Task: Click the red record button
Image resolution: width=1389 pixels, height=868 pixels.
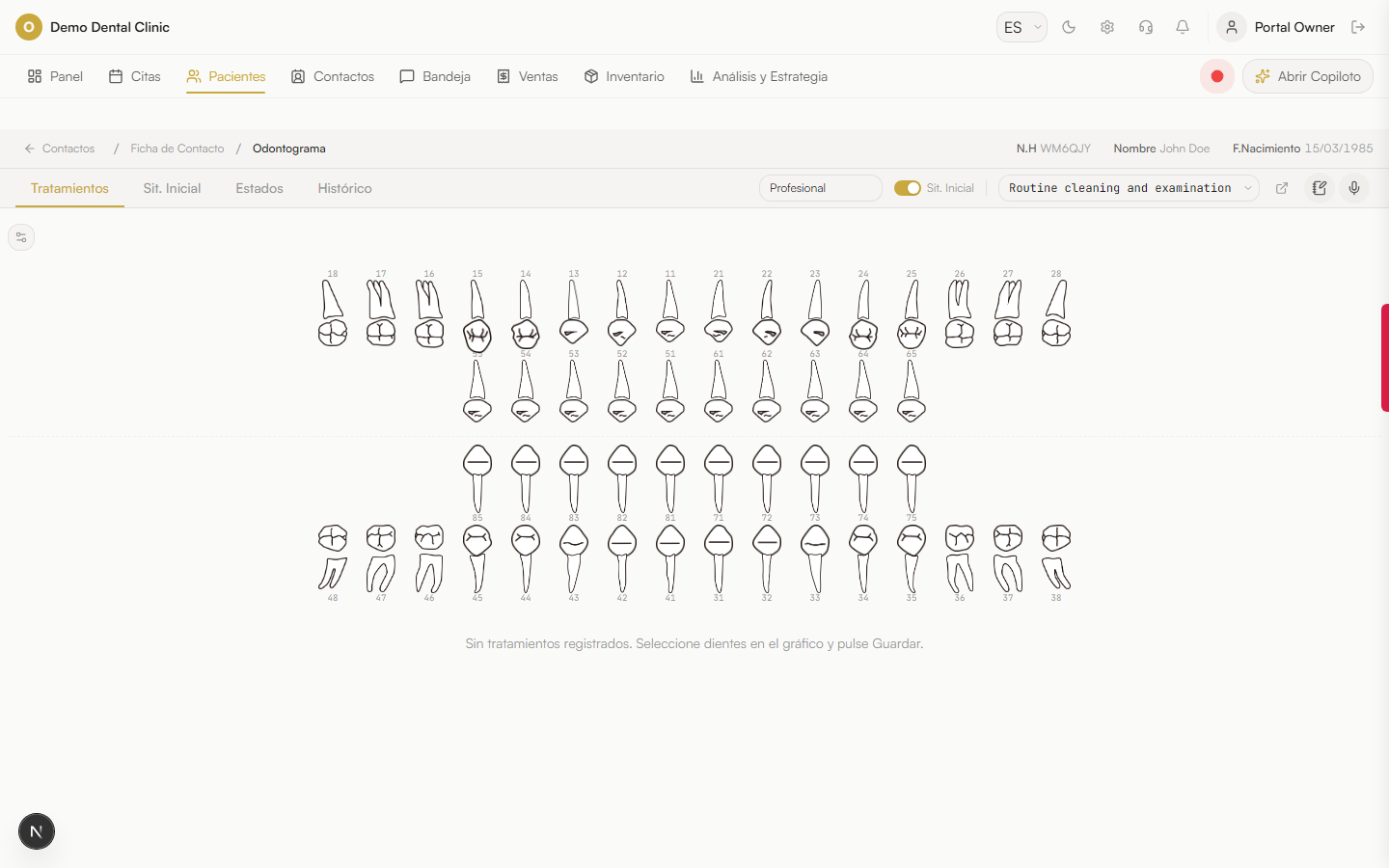Action: click(x=1217, y=76)
